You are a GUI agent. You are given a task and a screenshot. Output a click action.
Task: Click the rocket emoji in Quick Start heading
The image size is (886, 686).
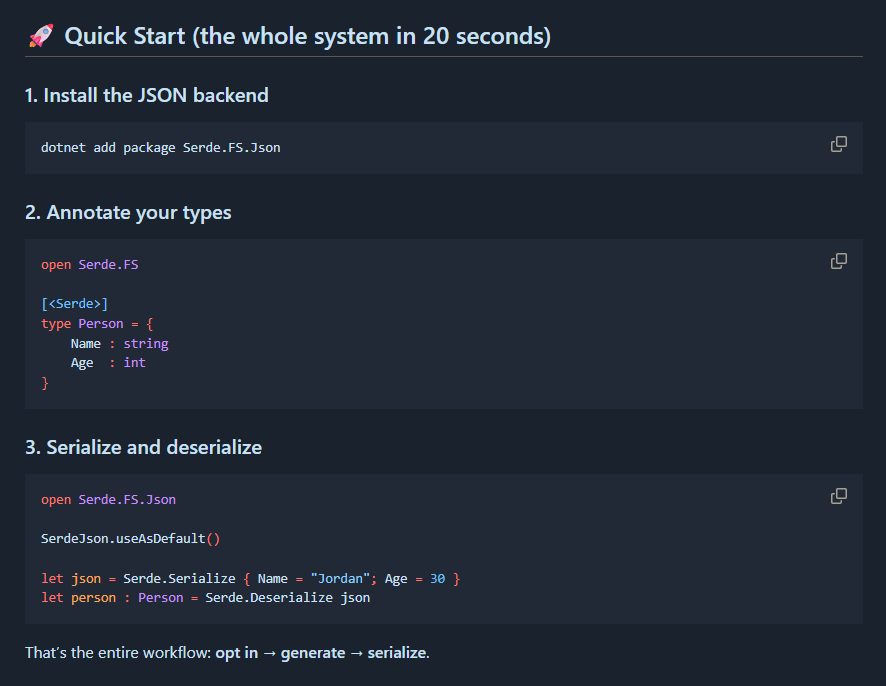(x=41, y=36)
